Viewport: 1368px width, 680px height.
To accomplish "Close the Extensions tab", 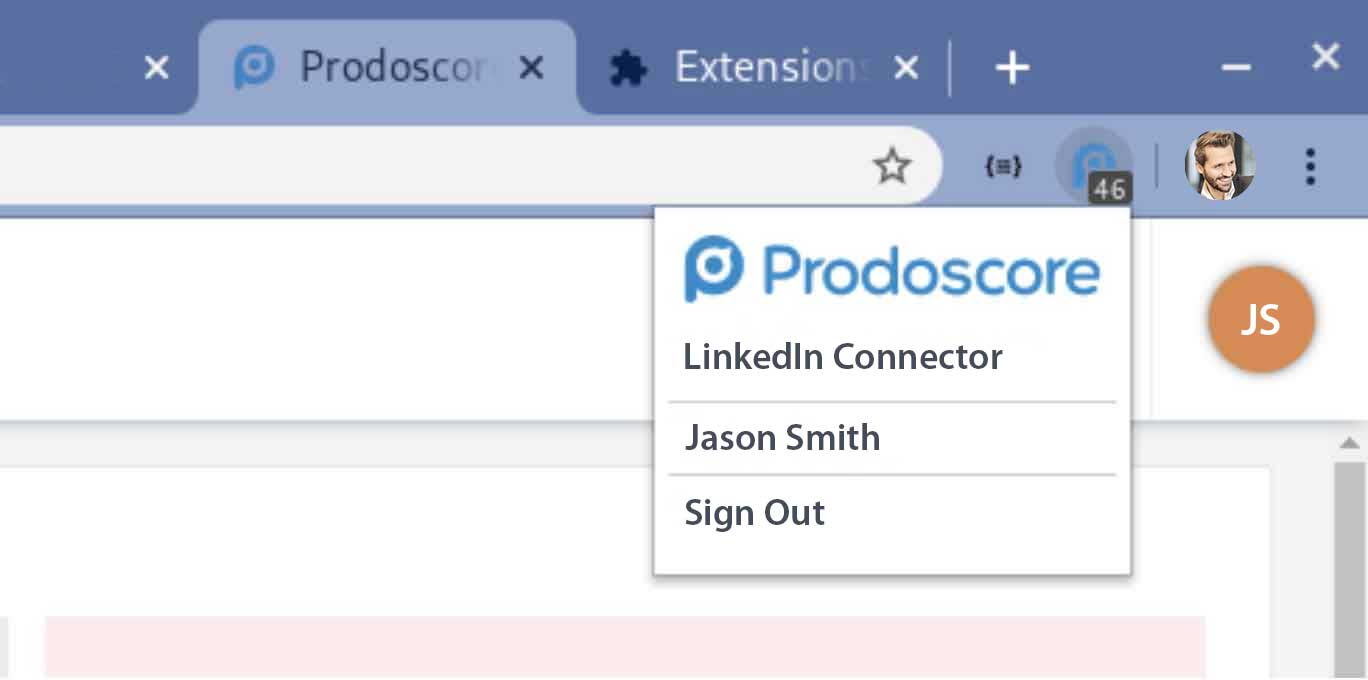I will tap(905, 68).
